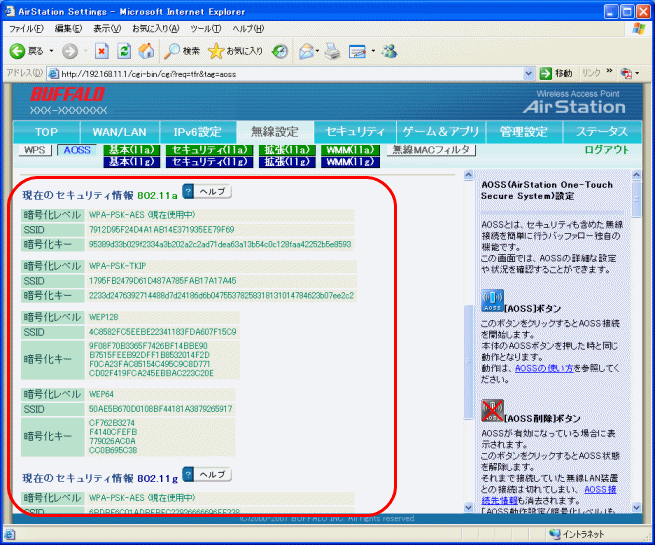
Task: Expand the Links toolbar chevron
Action: 609,71
